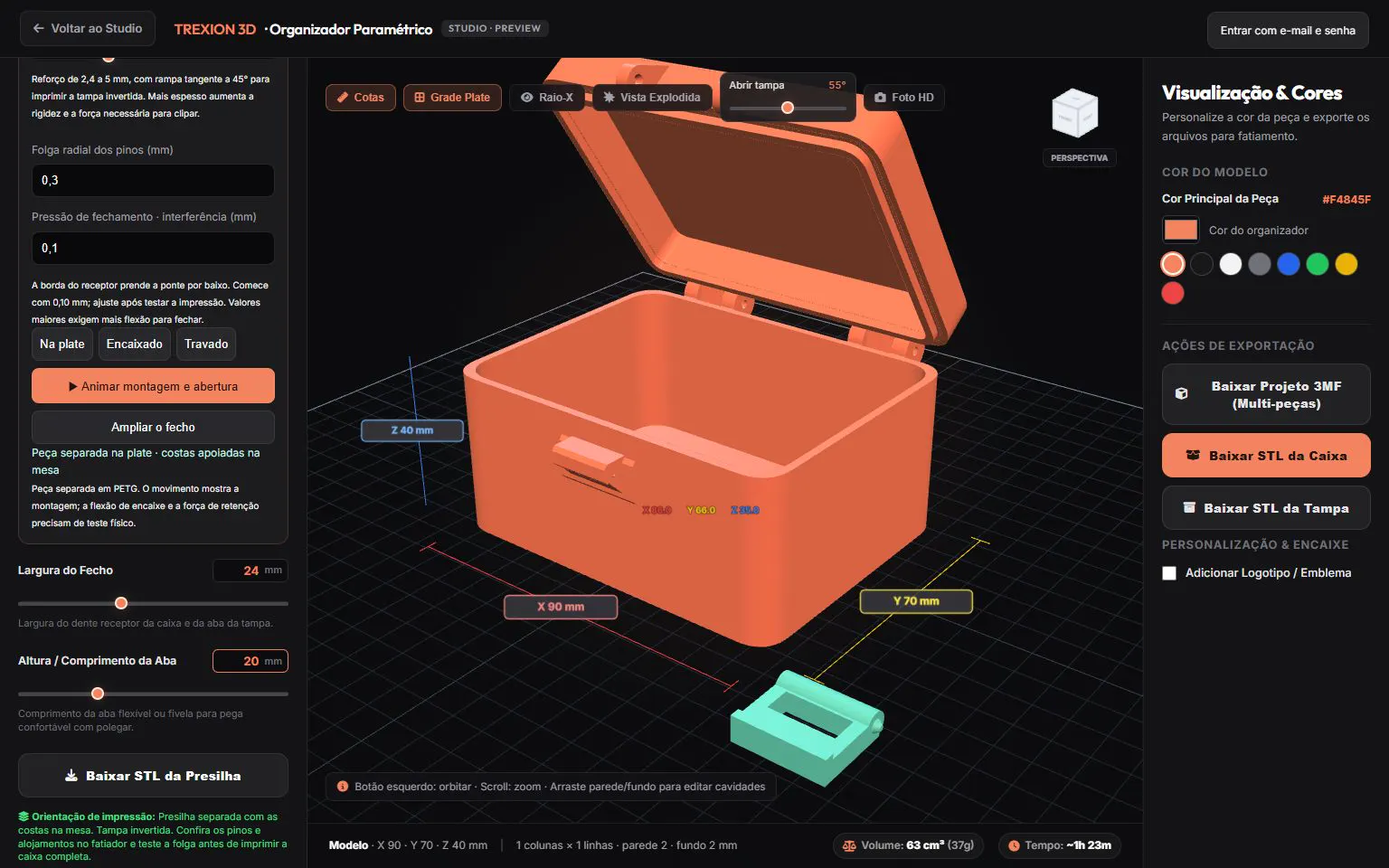1389x868 pixels.
Task: Click the perspective view cube
Action: (x=1074, y=114)
